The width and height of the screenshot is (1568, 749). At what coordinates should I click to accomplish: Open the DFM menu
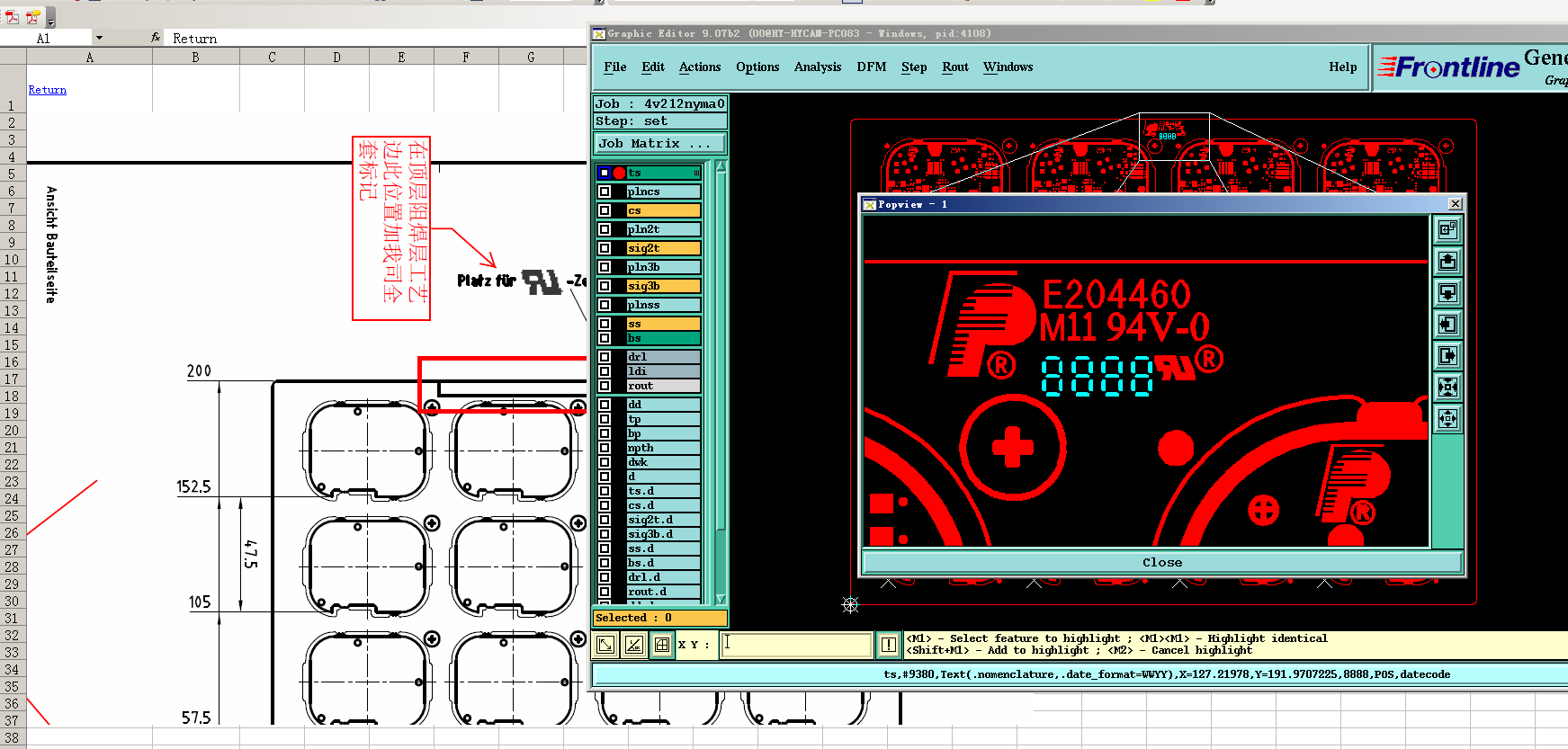click(872, 67)
